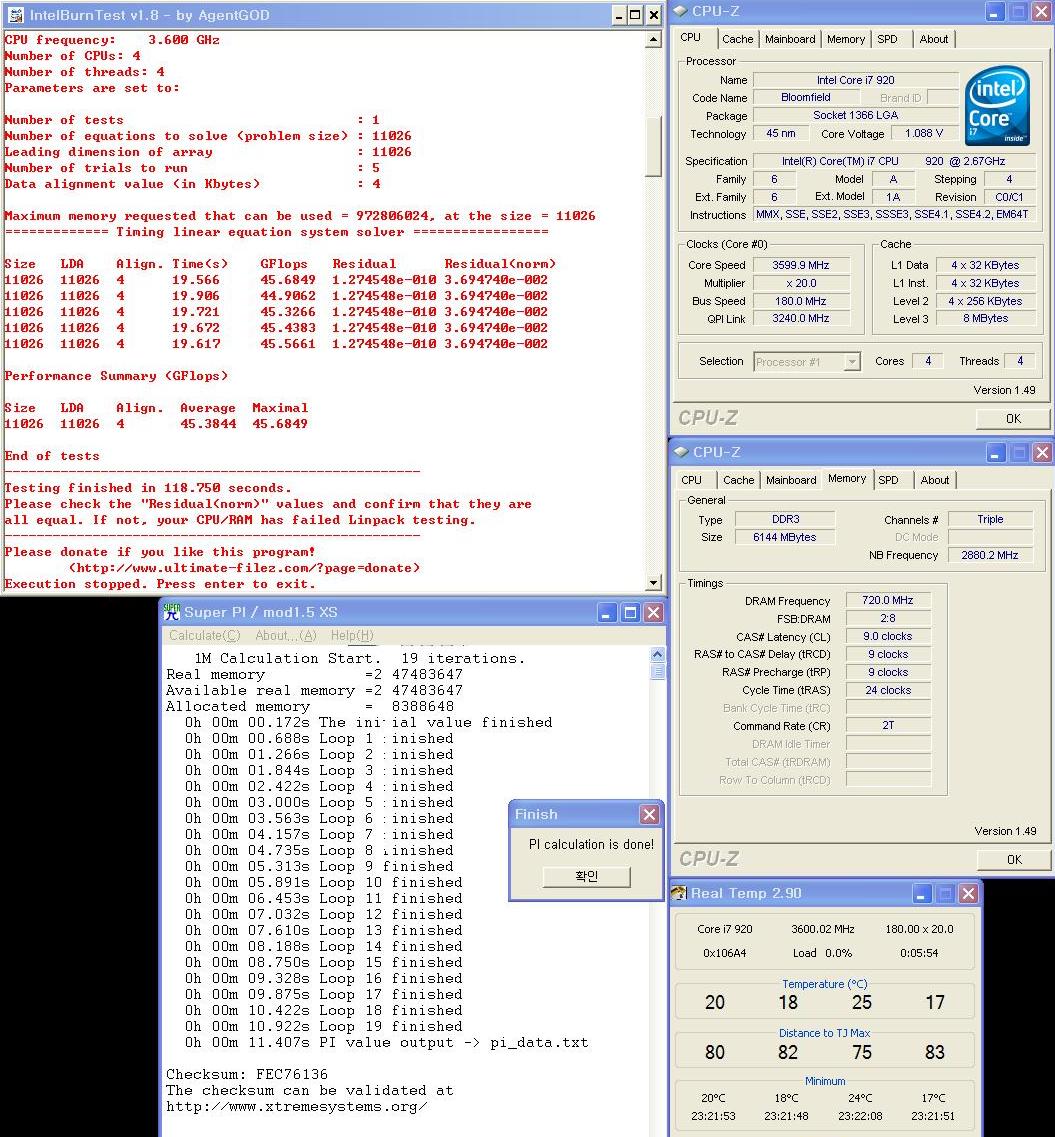Click the Command Rate value 2T
Screen dimensions: 1055x1137
point(888,725)
